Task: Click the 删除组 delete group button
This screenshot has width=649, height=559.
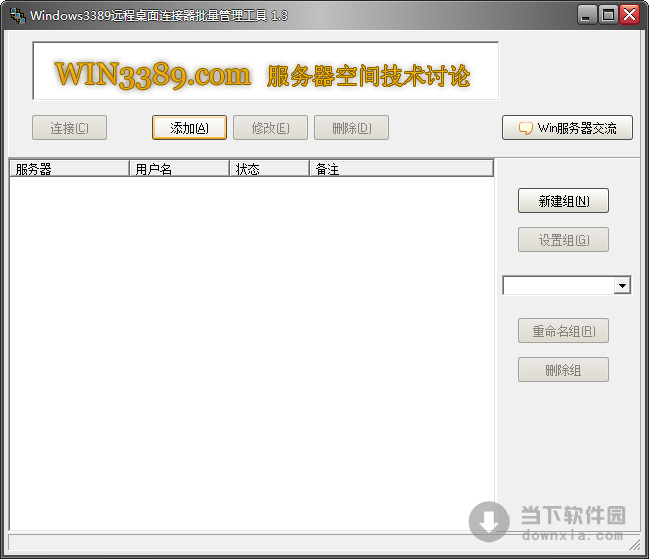Action: 563,369
